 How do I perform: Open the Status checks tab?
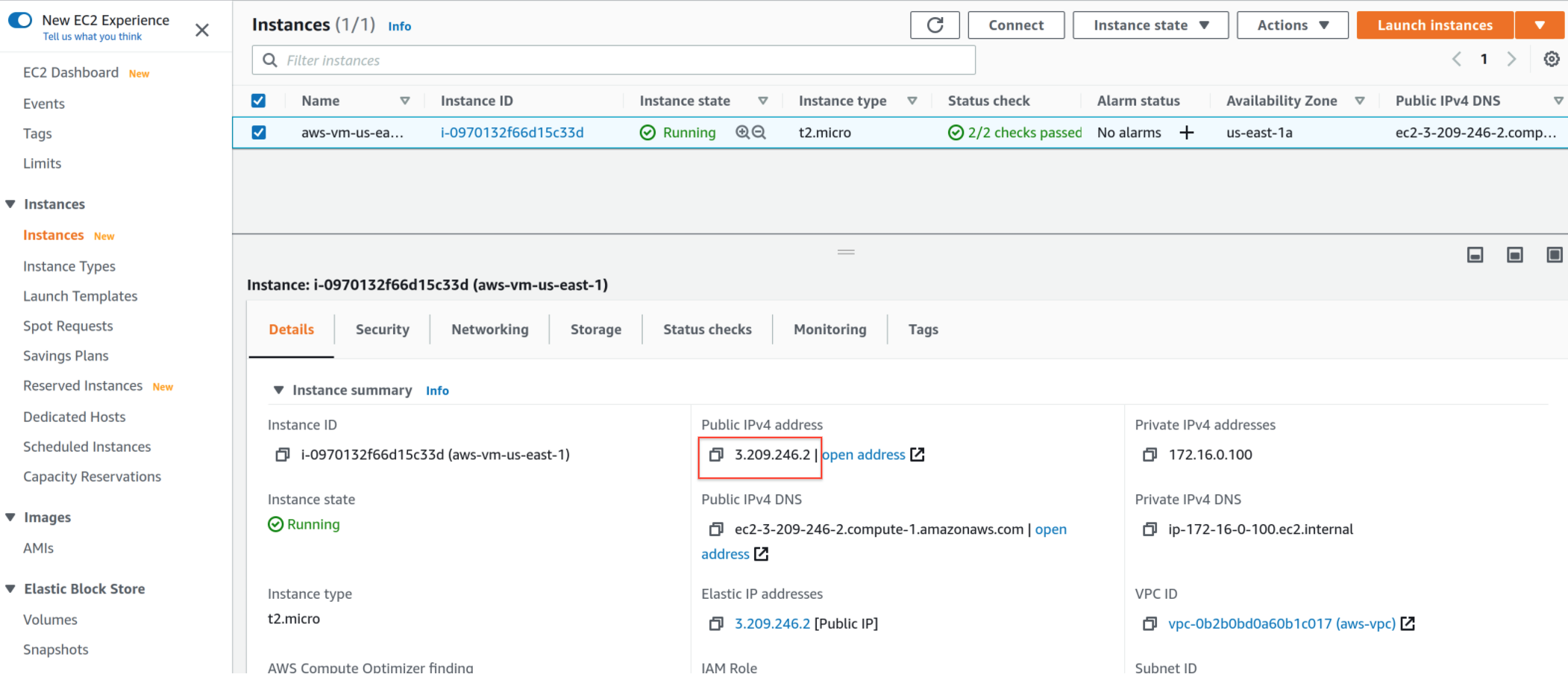click(x=707, y=330)
